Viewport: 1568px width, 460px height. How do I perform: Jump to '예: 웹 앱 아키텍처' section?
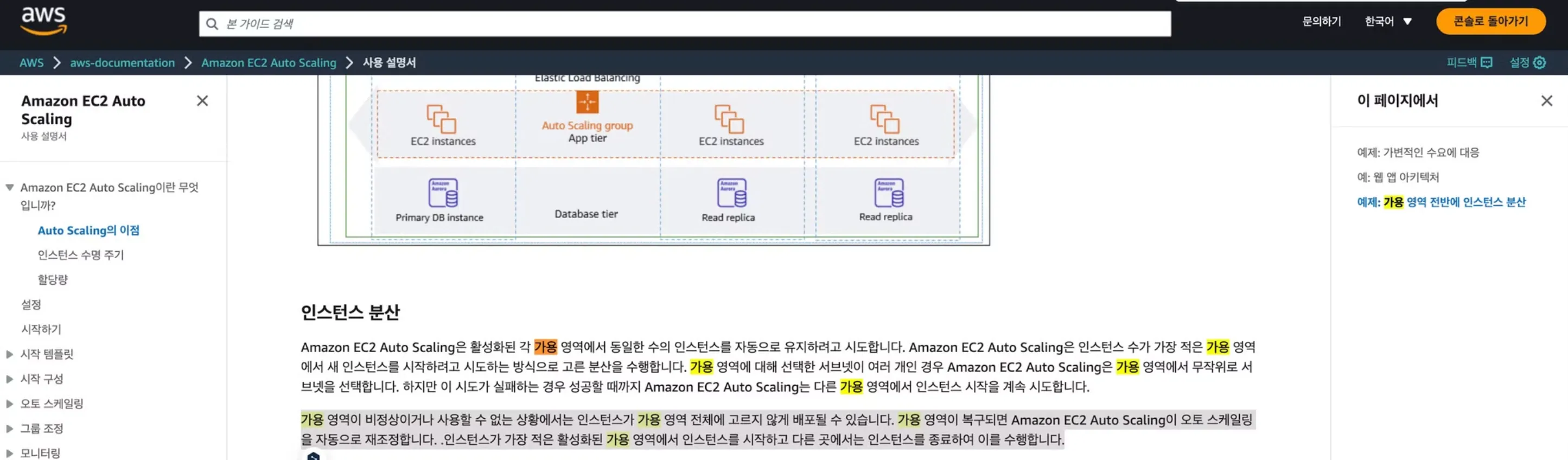(1398, 177)
